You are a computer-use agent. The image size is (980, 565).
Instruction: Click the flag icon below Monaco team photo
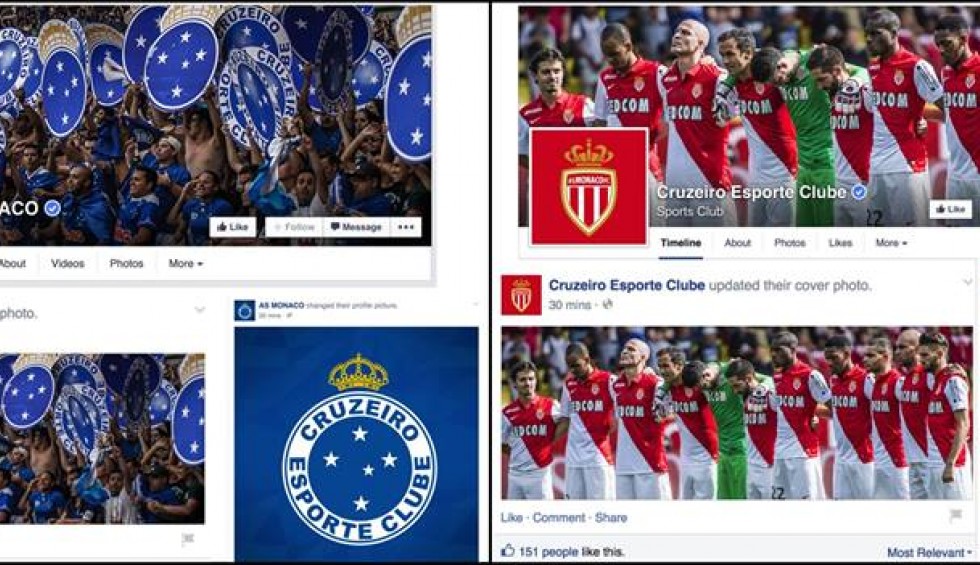point(956,516)
